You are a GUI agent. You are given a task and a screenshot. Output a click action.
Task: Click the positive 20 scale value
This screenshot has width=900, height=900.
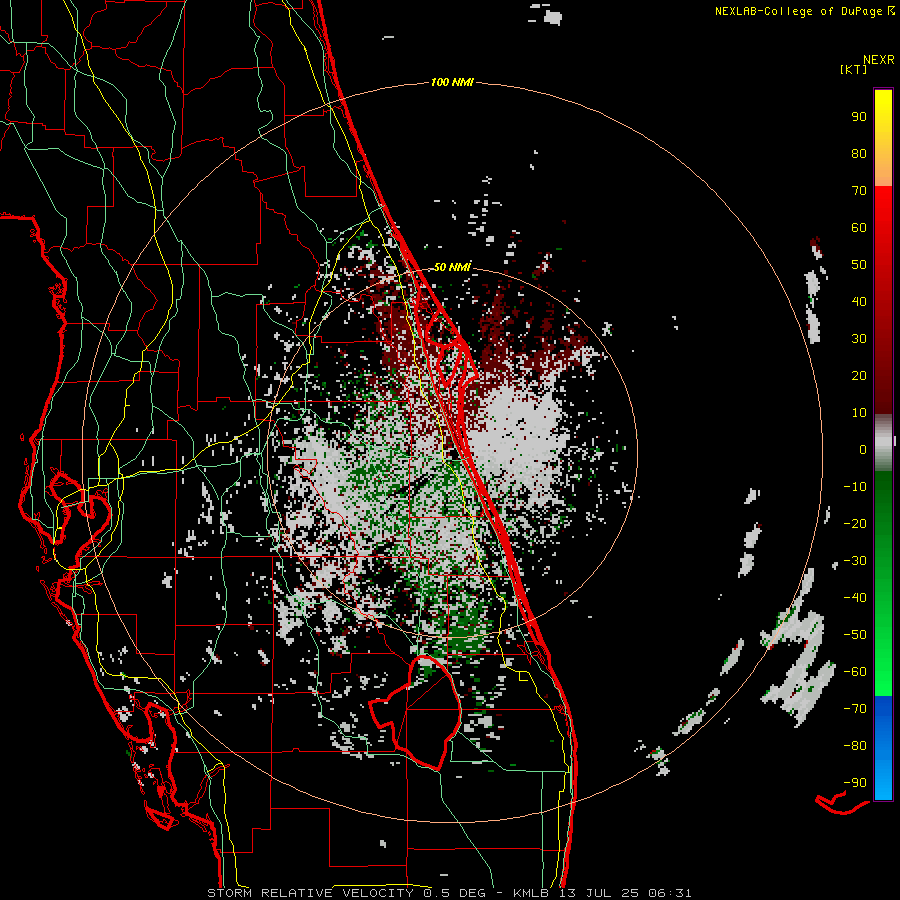click(859, 376)
